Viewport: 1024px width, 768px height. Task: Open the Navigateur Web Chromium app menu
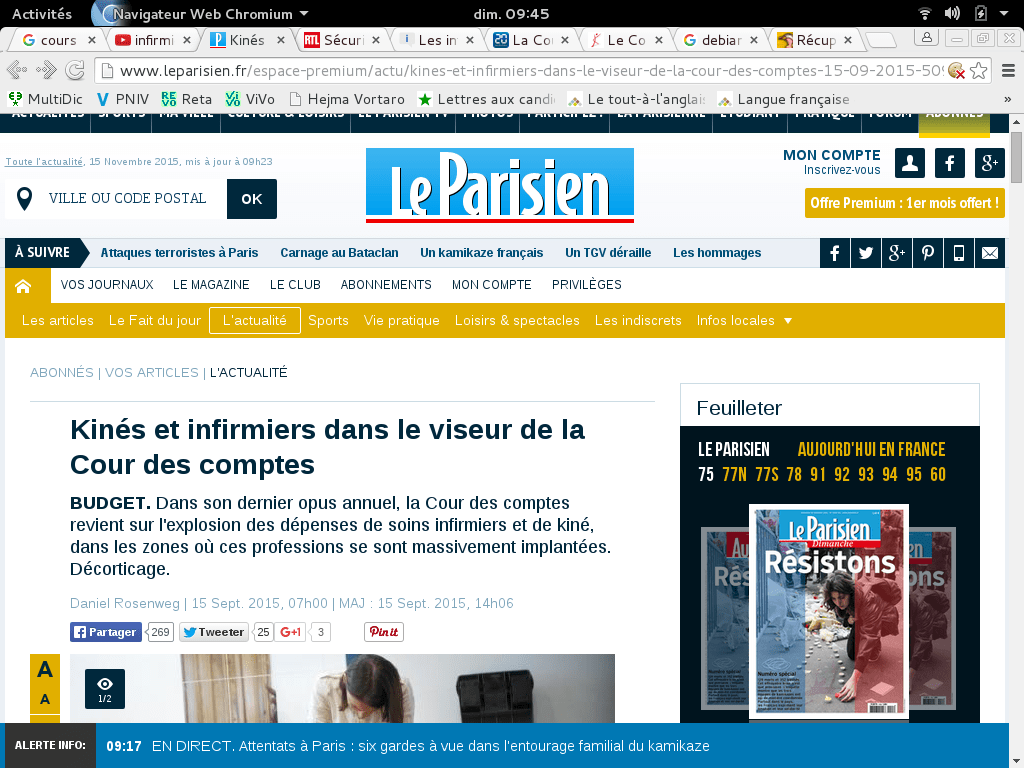pyautogui.click(x=202, y=14)
